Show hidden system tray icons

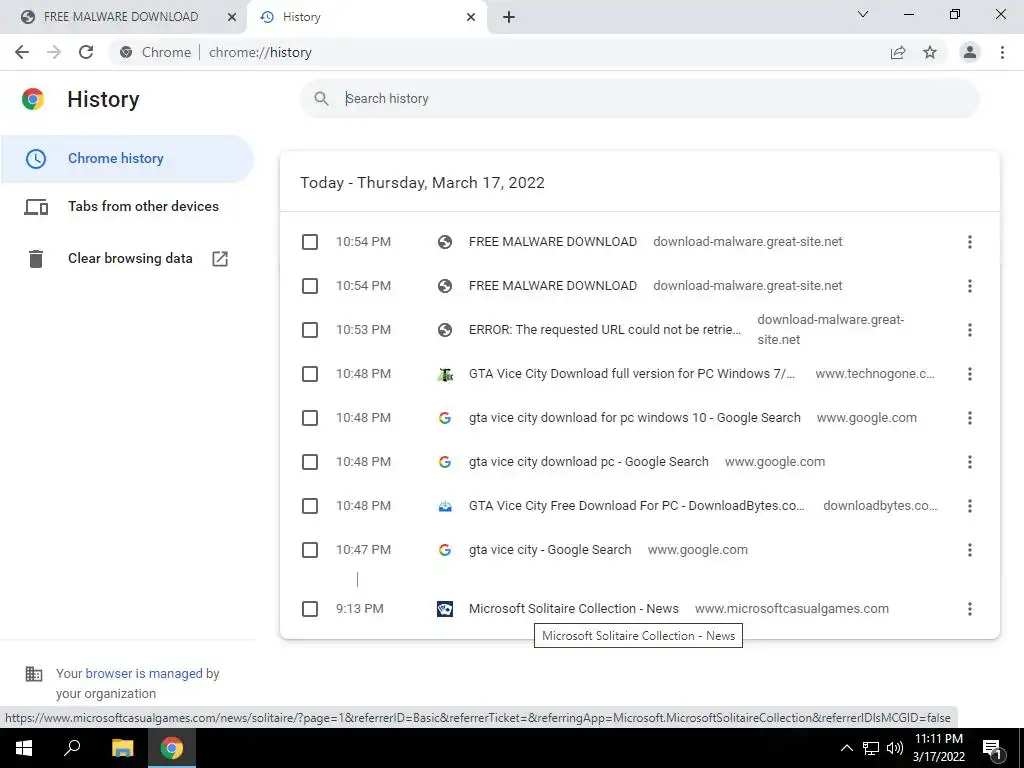click(846, 748)
